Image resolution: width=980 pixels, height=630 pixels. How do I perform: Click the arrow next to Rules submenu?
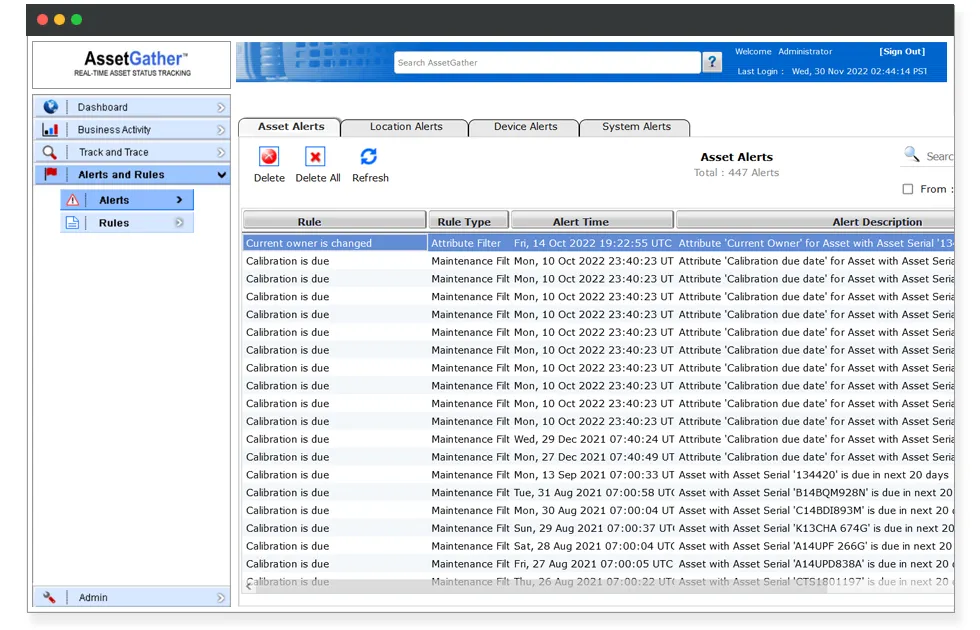(179, 222)
